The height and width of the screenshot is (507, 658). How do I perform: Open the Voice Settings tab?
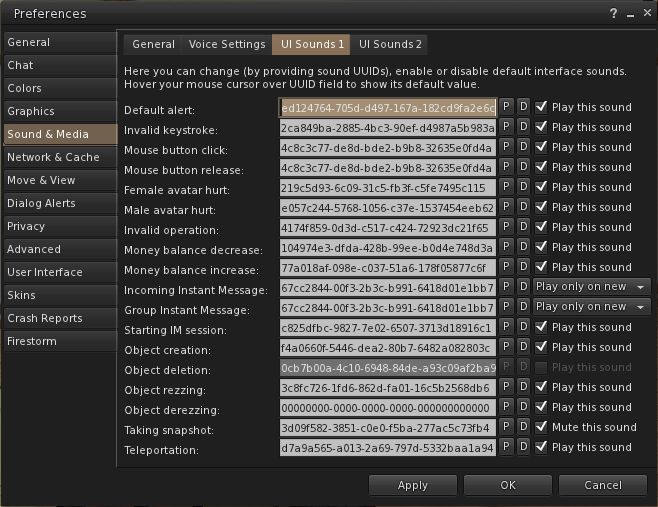tap(226, 44)
